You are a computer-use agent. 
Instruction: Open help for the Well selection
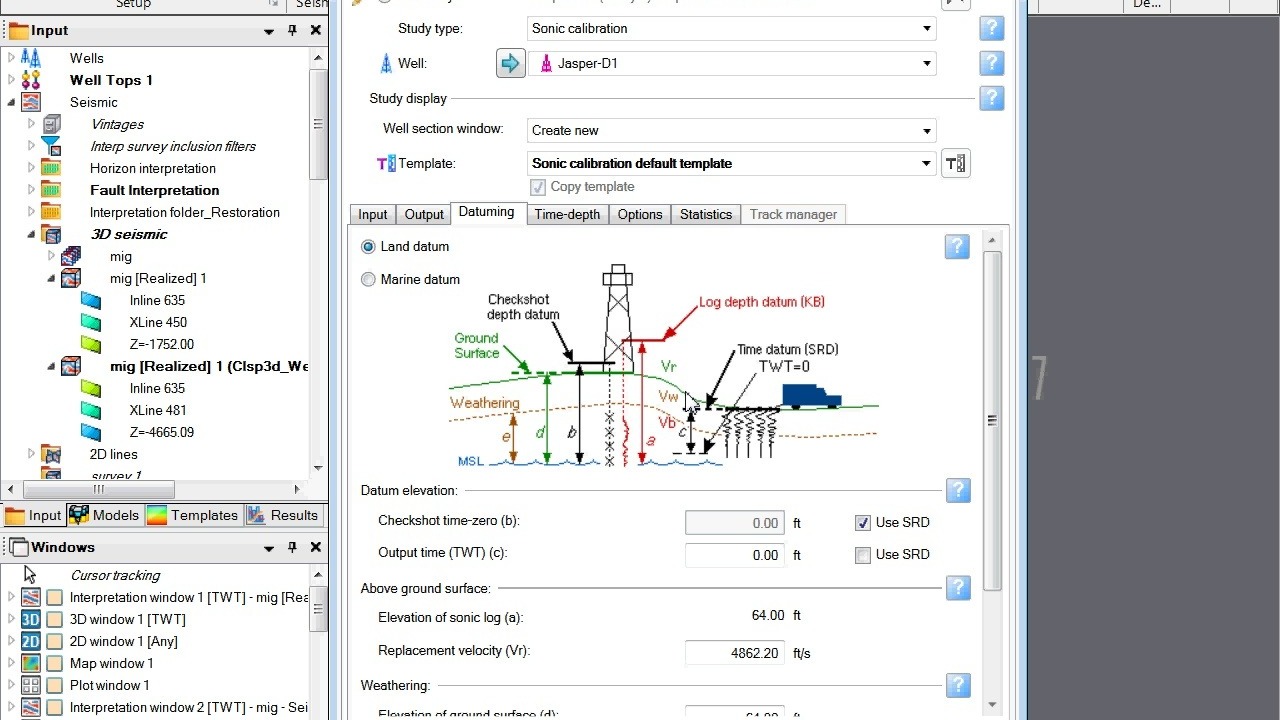click(x=991, y=63)
